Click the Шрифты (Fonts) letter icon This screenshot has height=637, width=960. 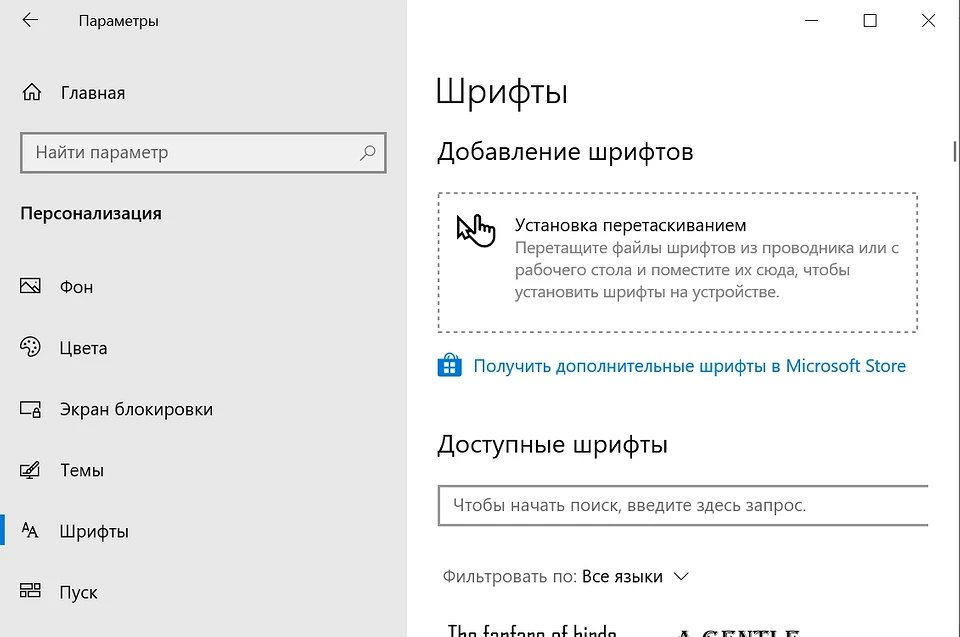30,531
